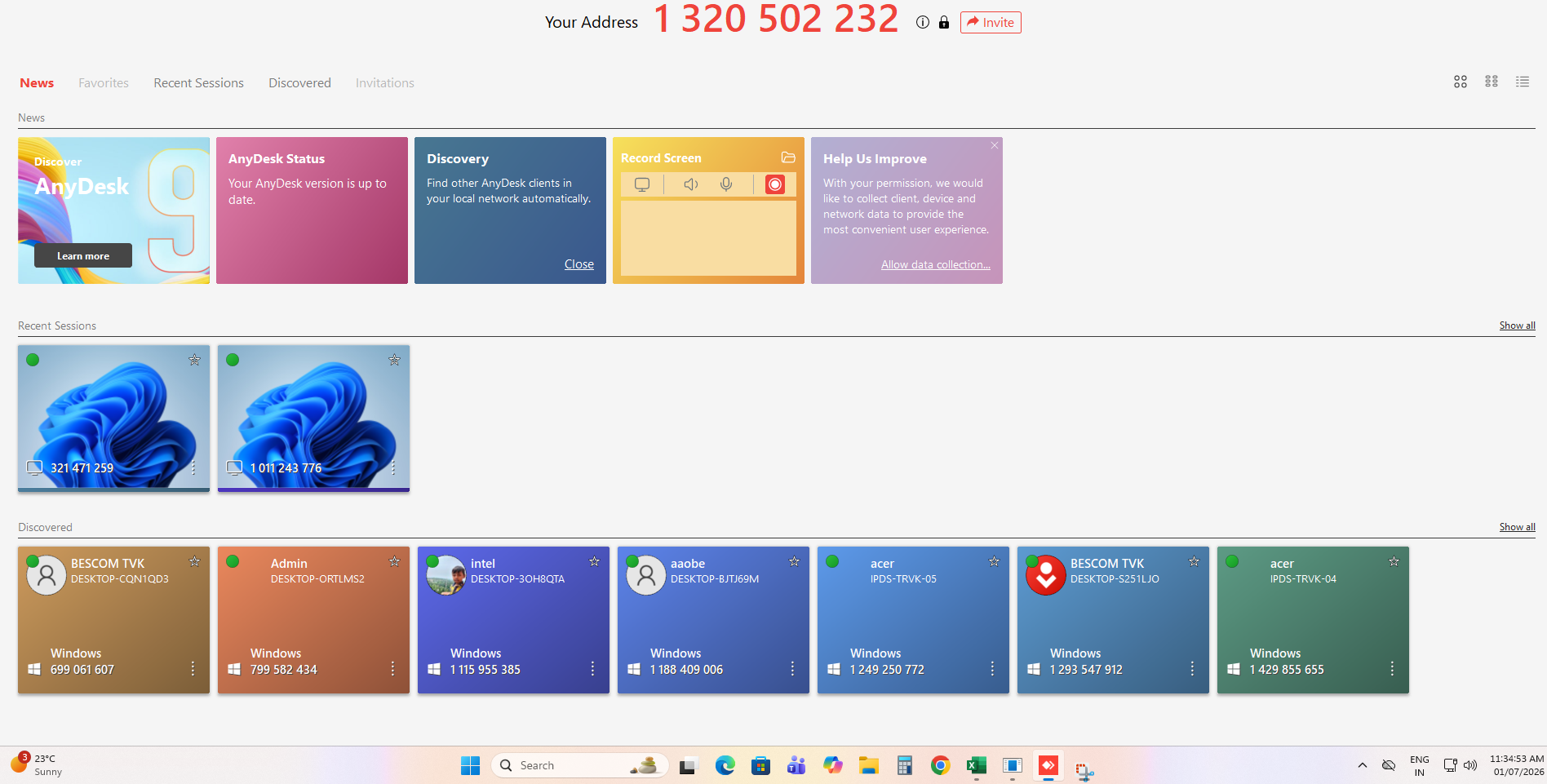Close the Discovery news card
Screen dimensions: 1547x784
coord(579,264)
